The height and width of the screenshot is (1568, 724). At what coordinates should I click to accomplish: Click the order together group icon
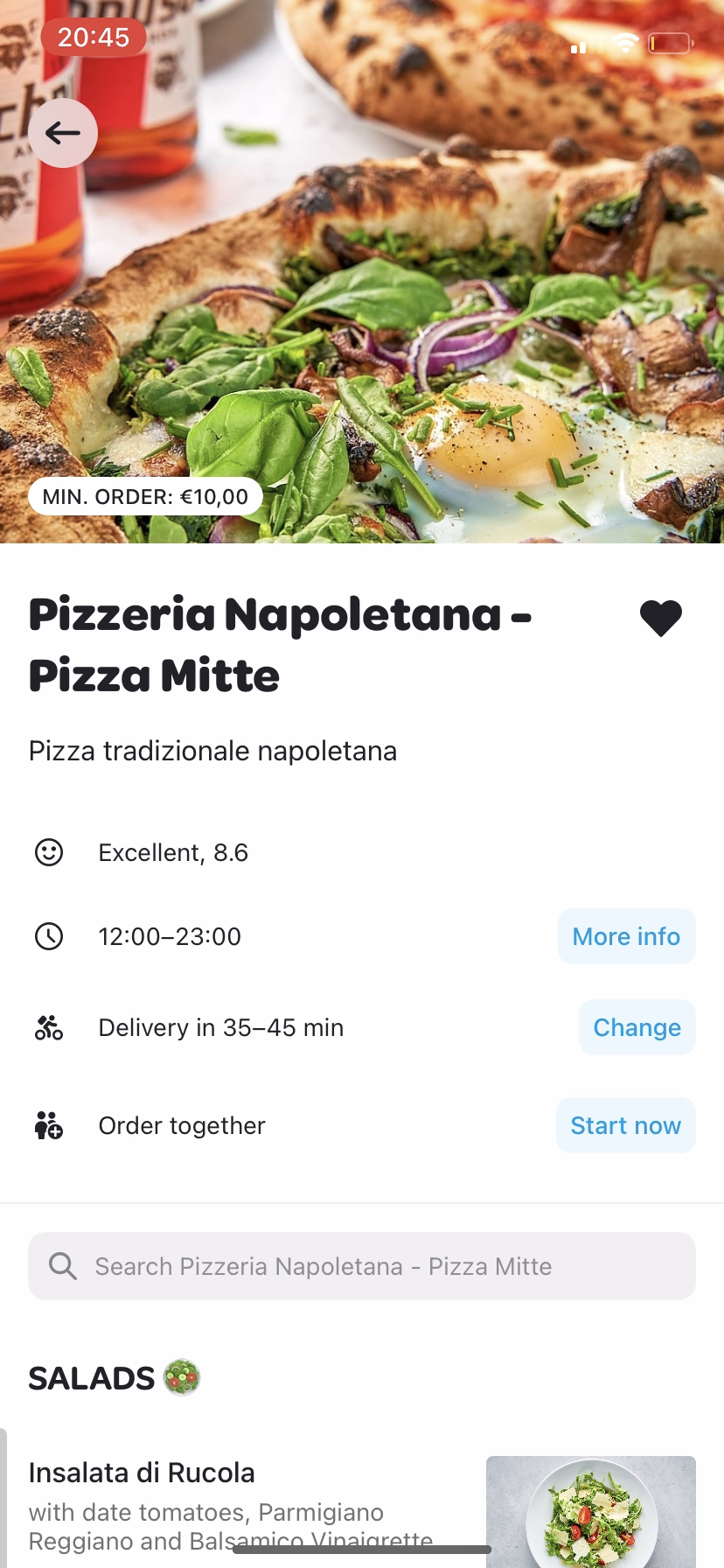tap(49, 1125)
